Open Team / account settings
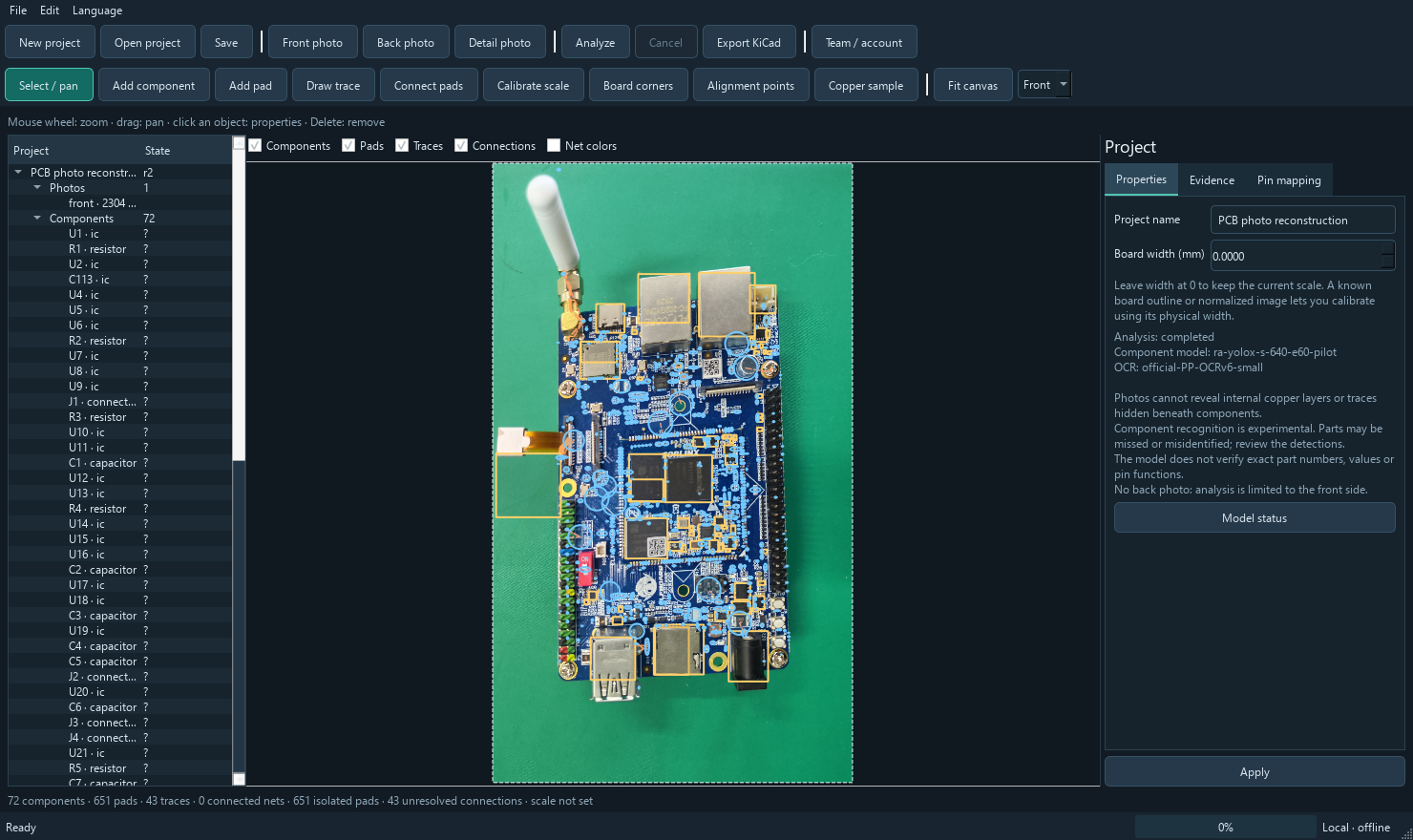 click(864, 43)
